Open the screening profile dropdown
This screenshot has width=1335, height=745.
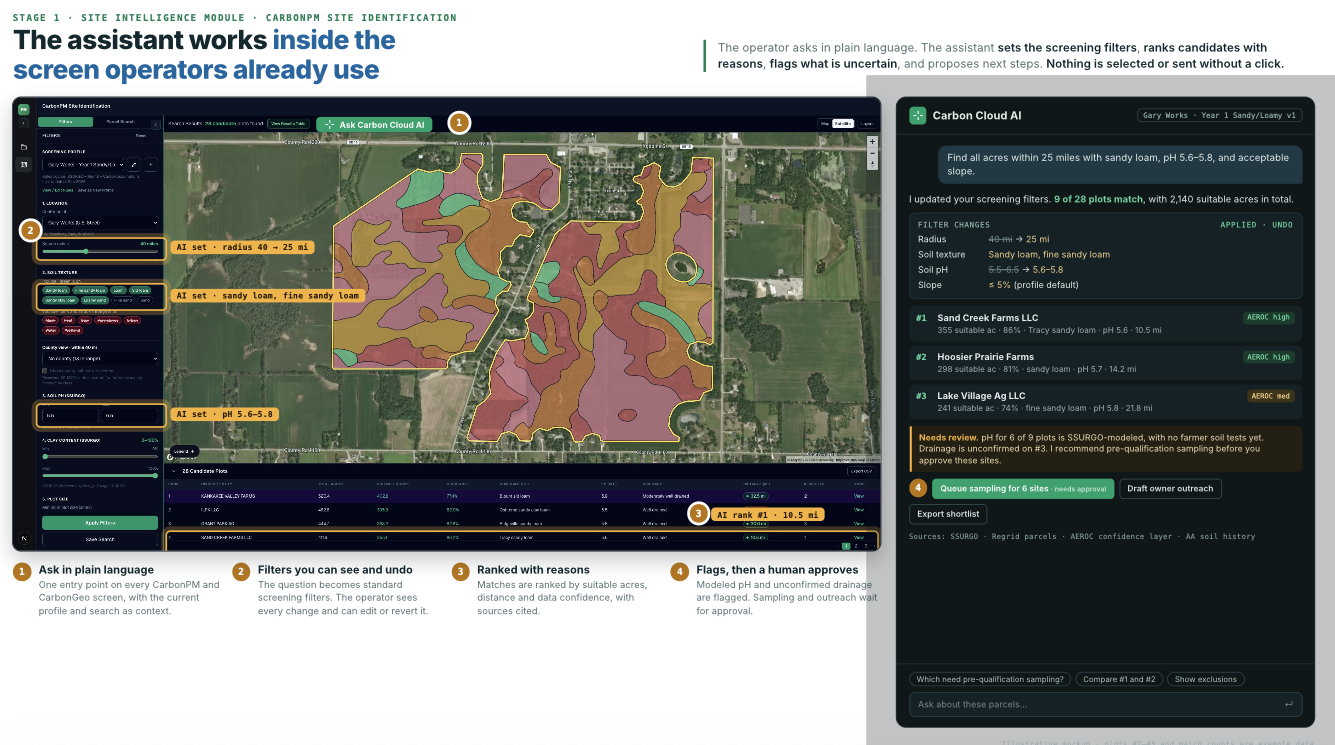click(x=83, y=163)
